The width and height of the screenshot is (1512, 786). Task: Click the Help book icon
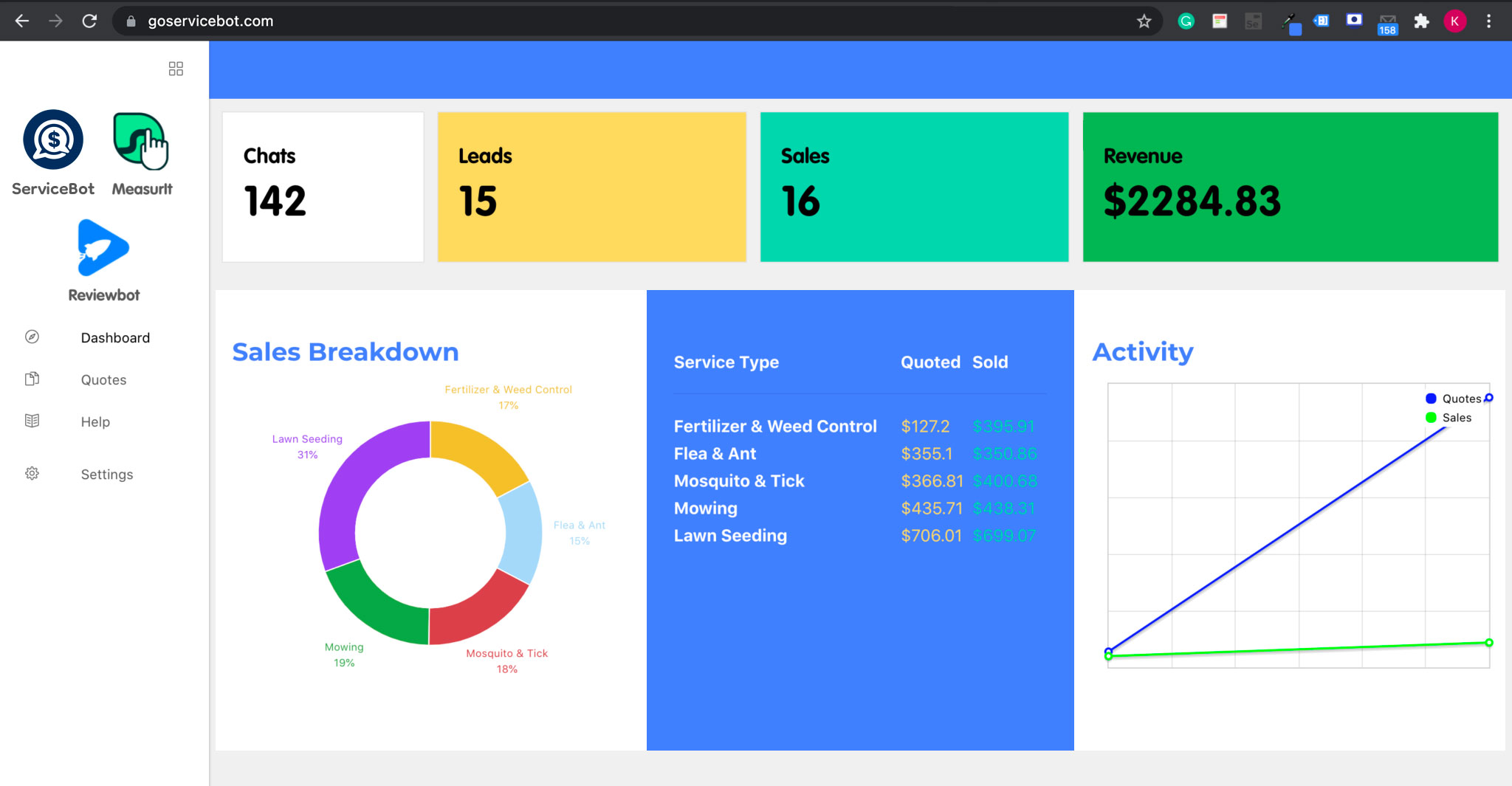coord(32,421)
